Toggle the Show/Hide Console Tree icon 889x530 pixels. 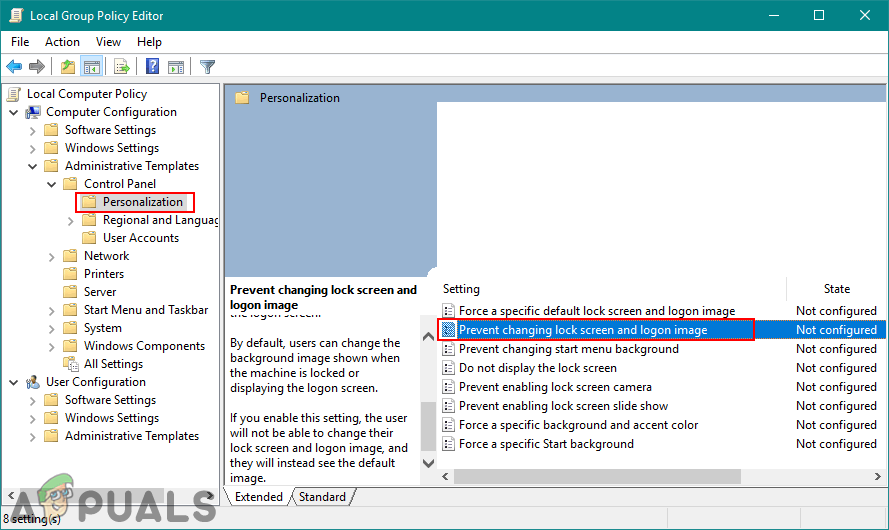[x=91, y=67]
